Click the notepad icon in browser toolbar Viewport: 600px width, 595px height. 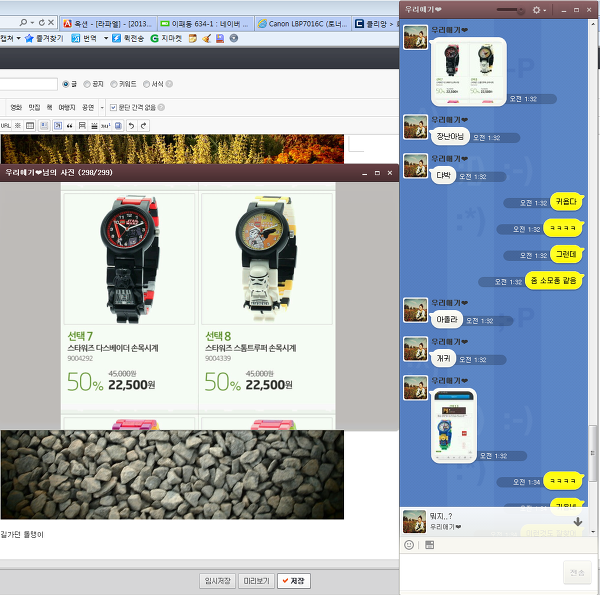point(193,38)
